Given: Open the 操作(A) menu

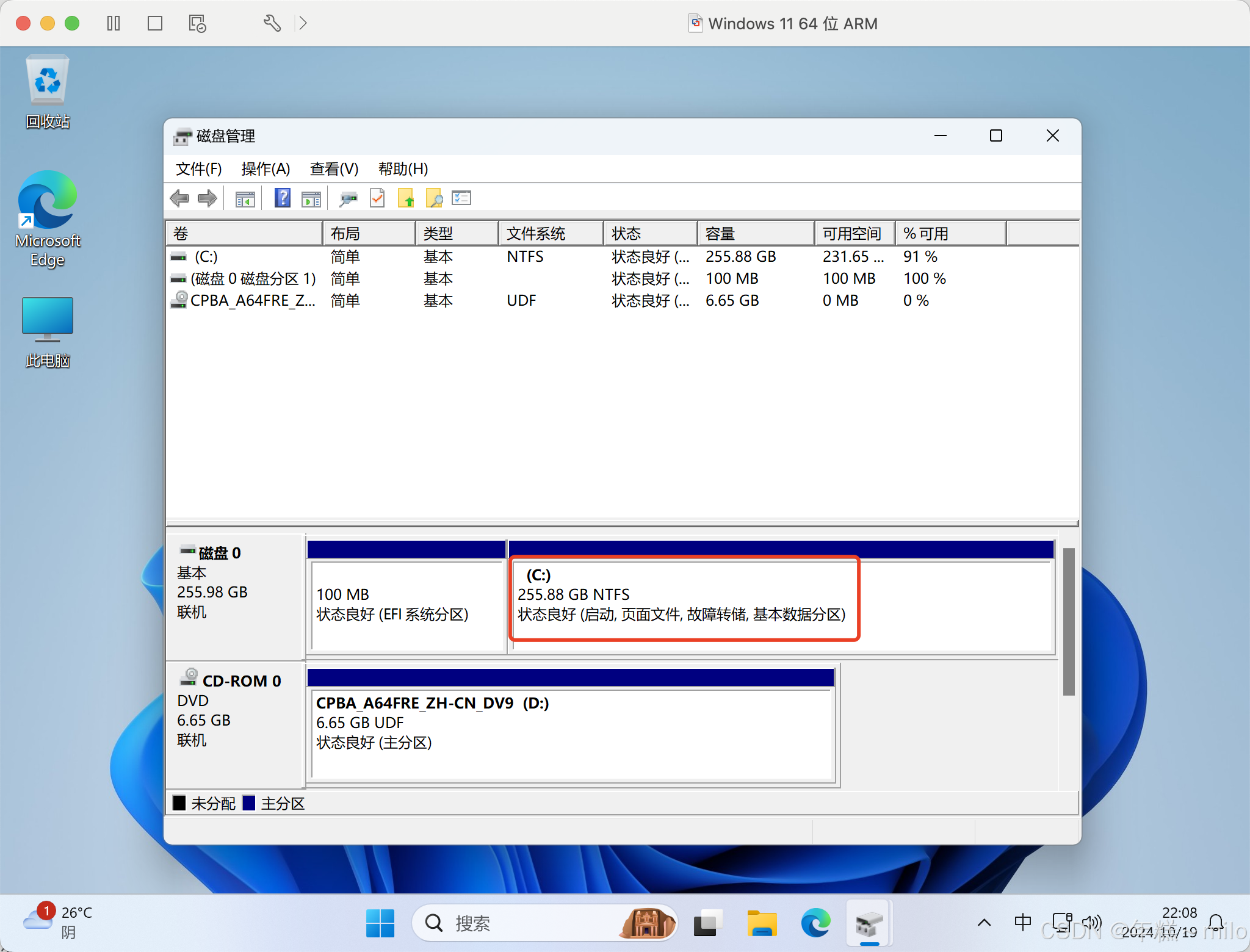Looking at the screenshot, I should click(x=266, y=169).
